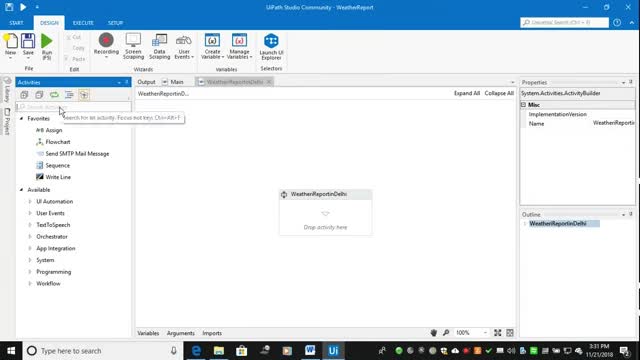The height and width of the screenshot is (360, 640).
Task: Expand the Workflow category
Action: tap(30, 284)
